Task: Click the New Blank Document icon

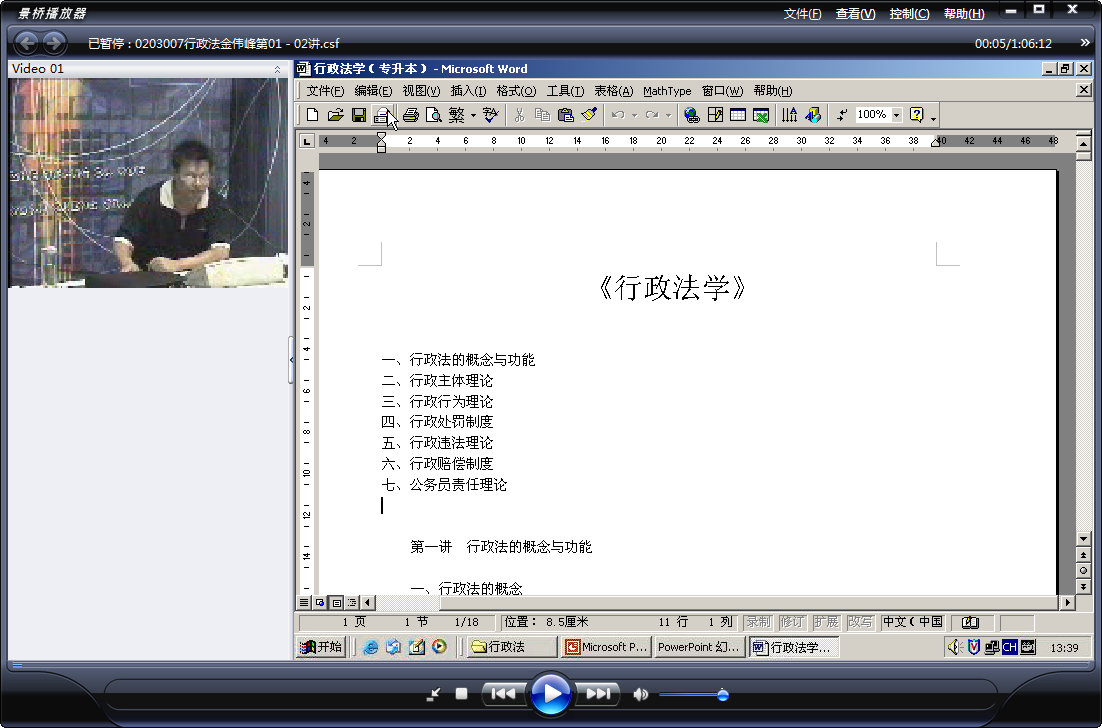Action: click(313, 115)
